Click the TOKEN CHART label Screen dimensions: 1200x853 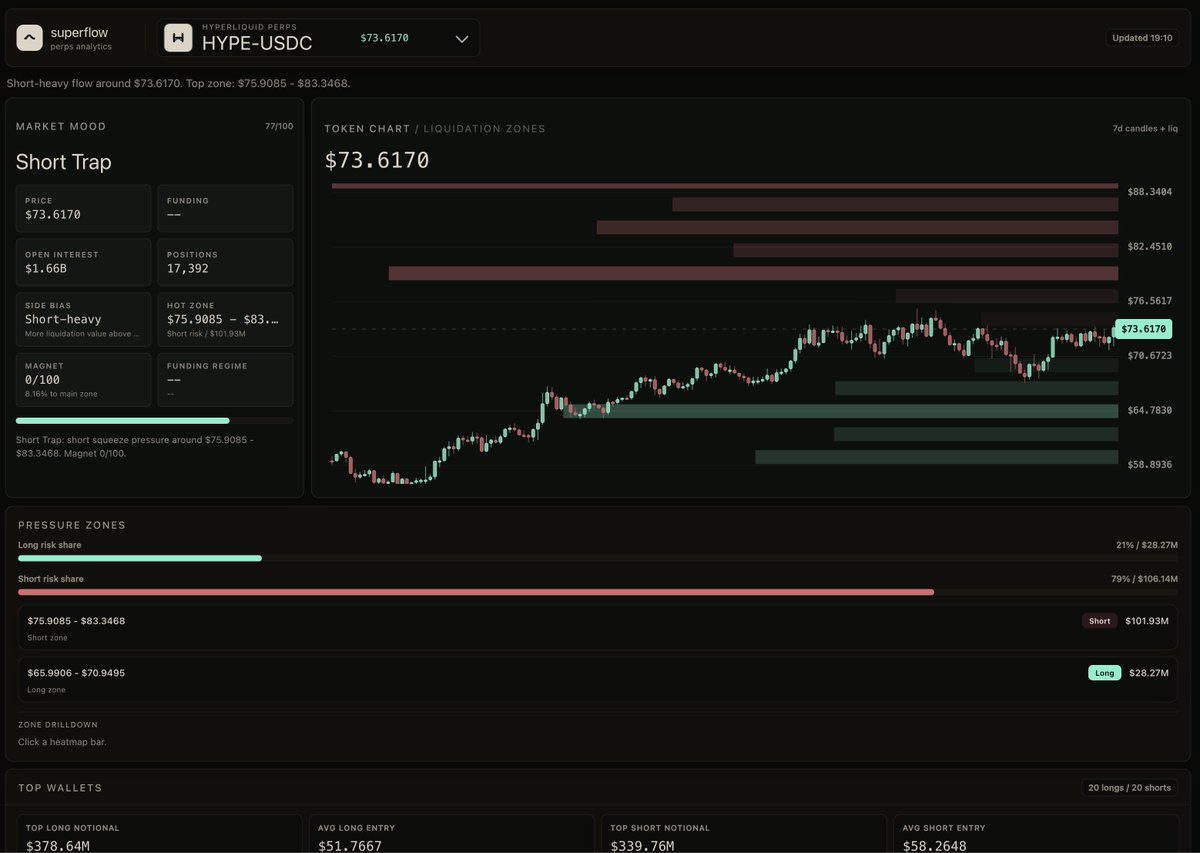tap(367, 129)
